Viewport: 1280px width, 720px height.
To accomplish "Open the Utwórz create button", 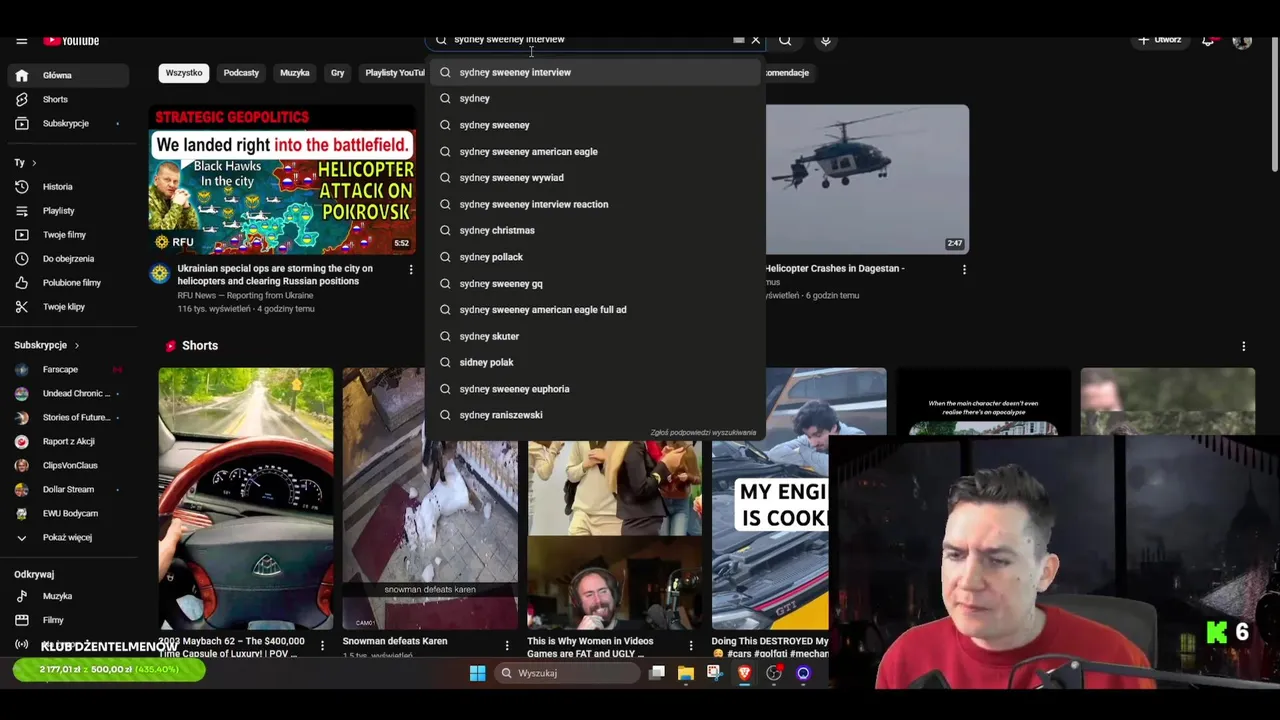I will (x=1159, y=40).
